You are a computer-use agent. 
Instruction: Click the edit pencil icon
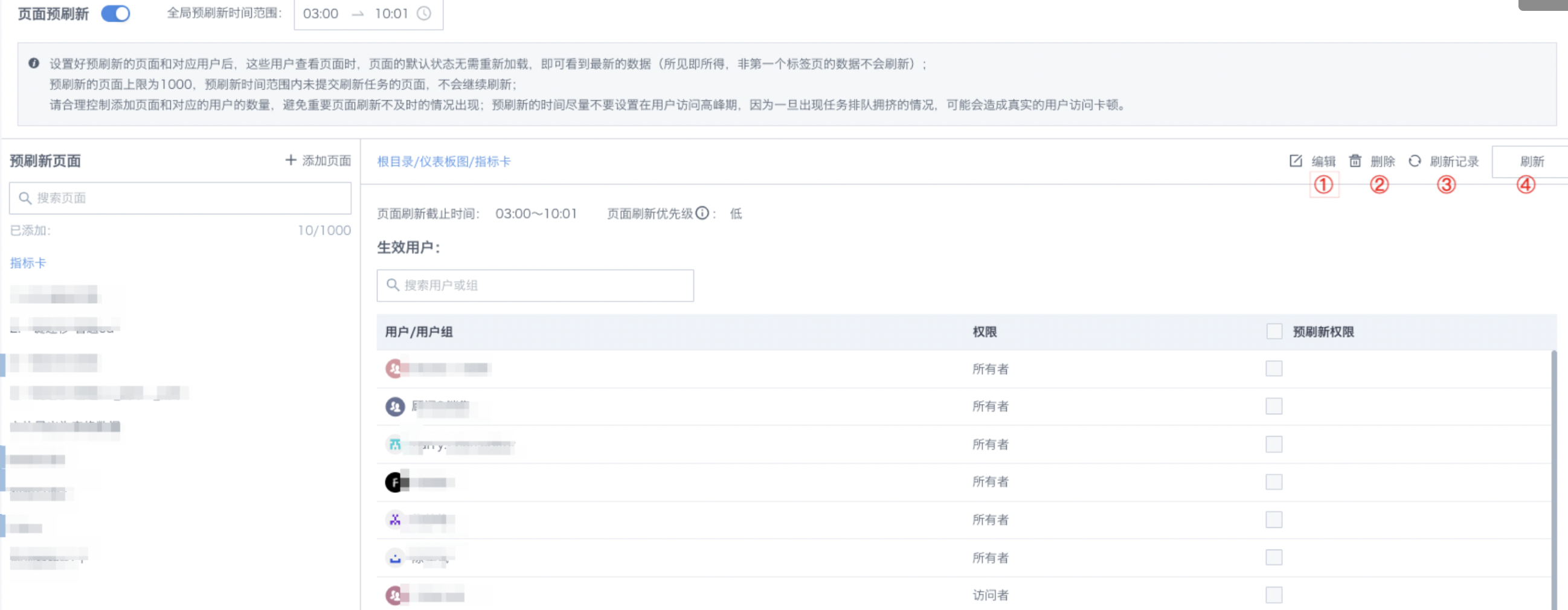point(1296,161)
